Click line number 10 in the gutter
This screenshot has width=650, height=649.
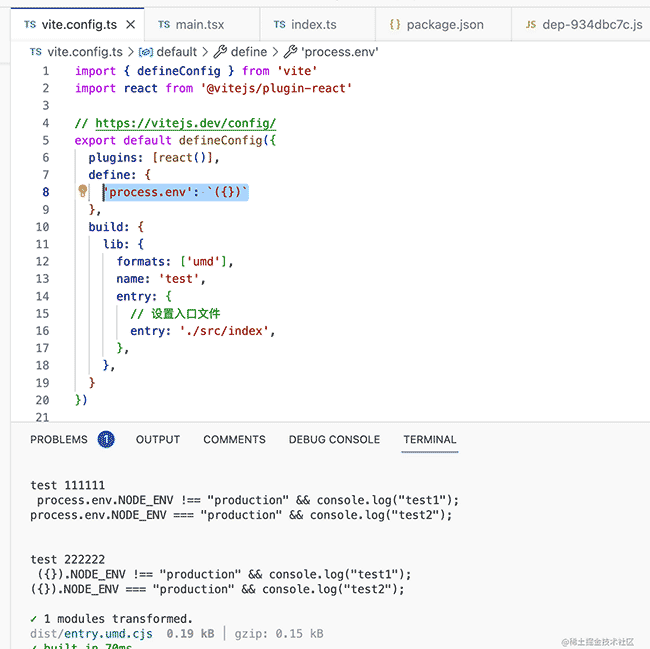tap(42, 227)
